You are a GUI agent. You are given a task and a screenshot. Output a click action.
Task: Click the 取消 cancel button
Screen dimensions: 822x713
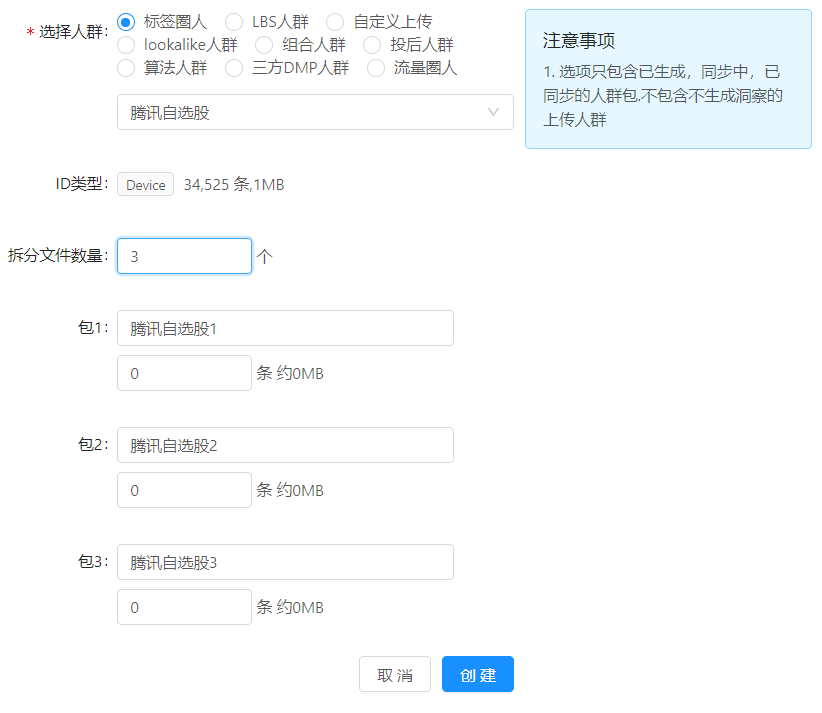(x=395, y=674)
